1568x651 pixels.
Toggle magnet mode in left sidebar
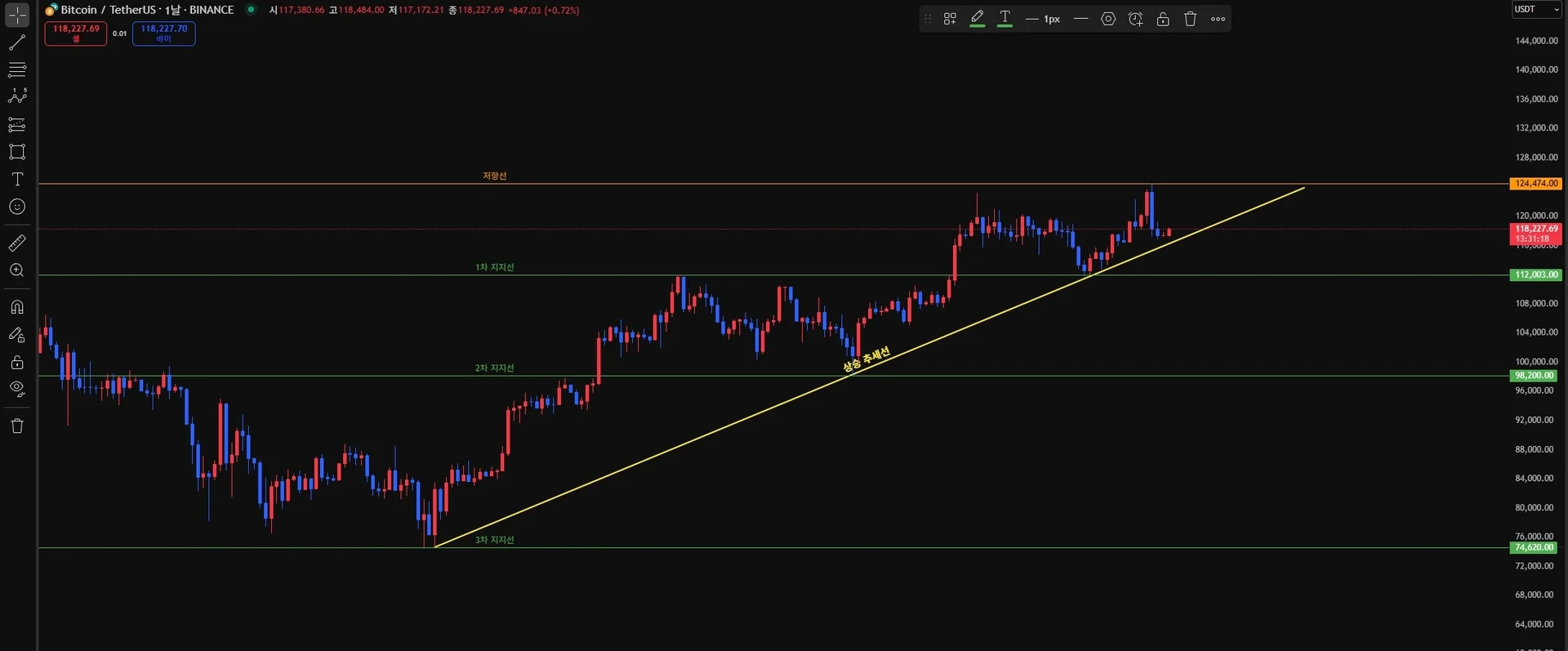tap(17, 307)
